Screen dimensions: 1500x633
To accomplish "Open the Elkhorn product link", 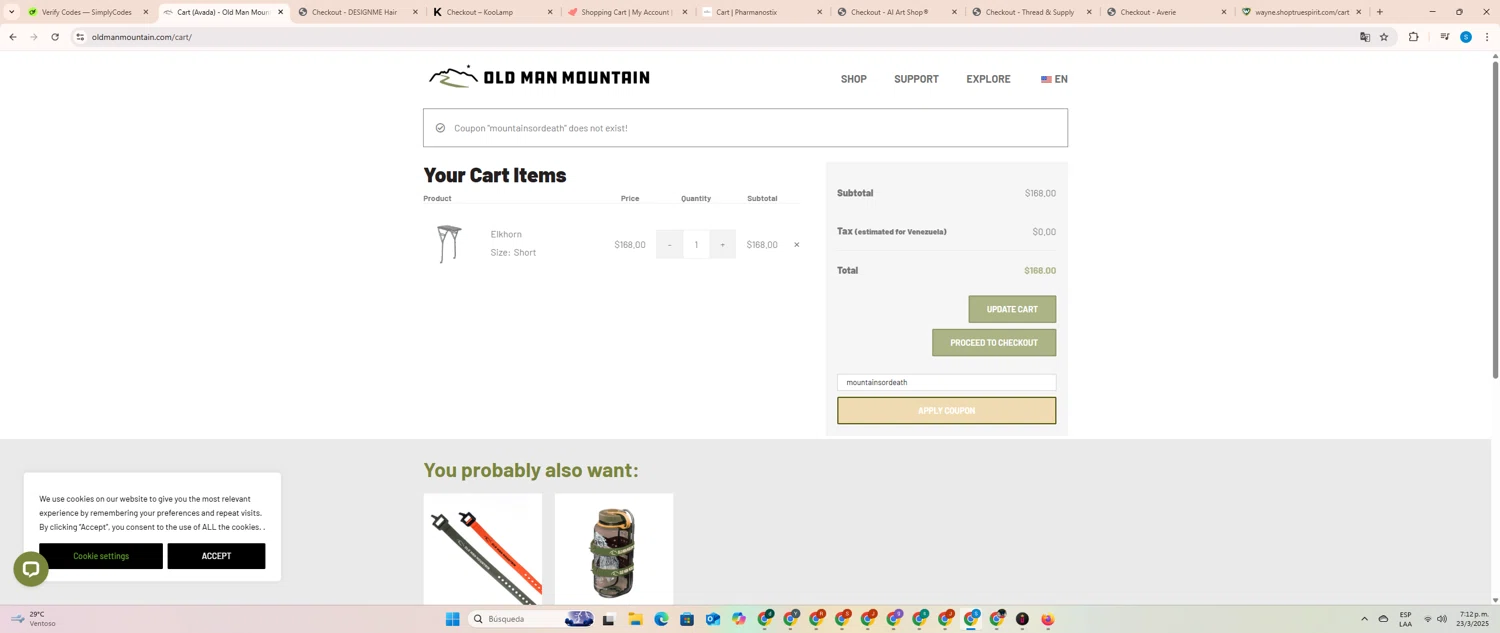I will tap(506, 234).
